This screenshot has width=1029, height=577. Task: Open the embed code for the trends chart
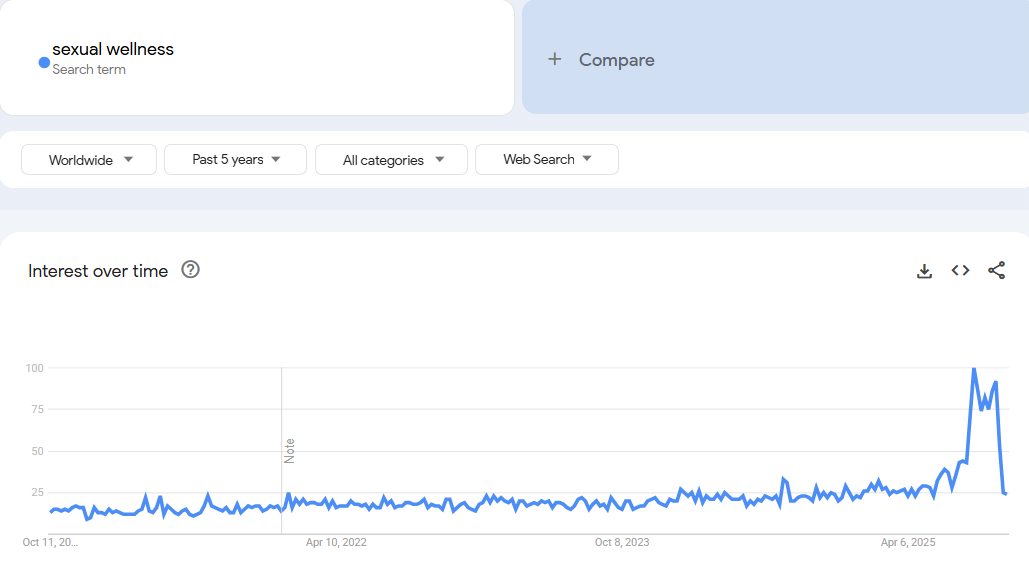[960, 270]
